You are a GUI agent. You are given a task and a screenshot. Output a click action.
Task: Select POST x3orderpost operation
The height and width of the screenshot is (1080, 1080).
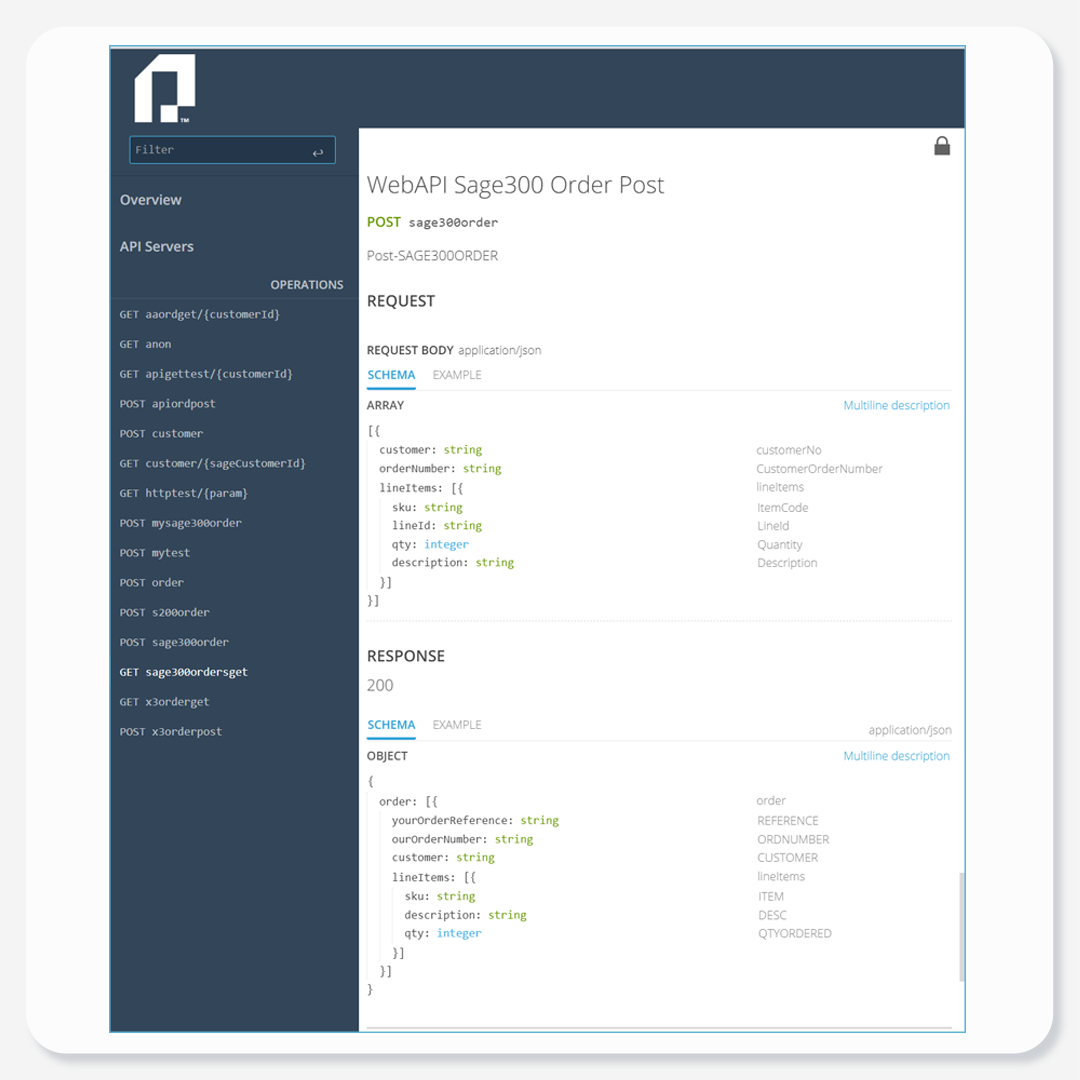coord(171,731)
